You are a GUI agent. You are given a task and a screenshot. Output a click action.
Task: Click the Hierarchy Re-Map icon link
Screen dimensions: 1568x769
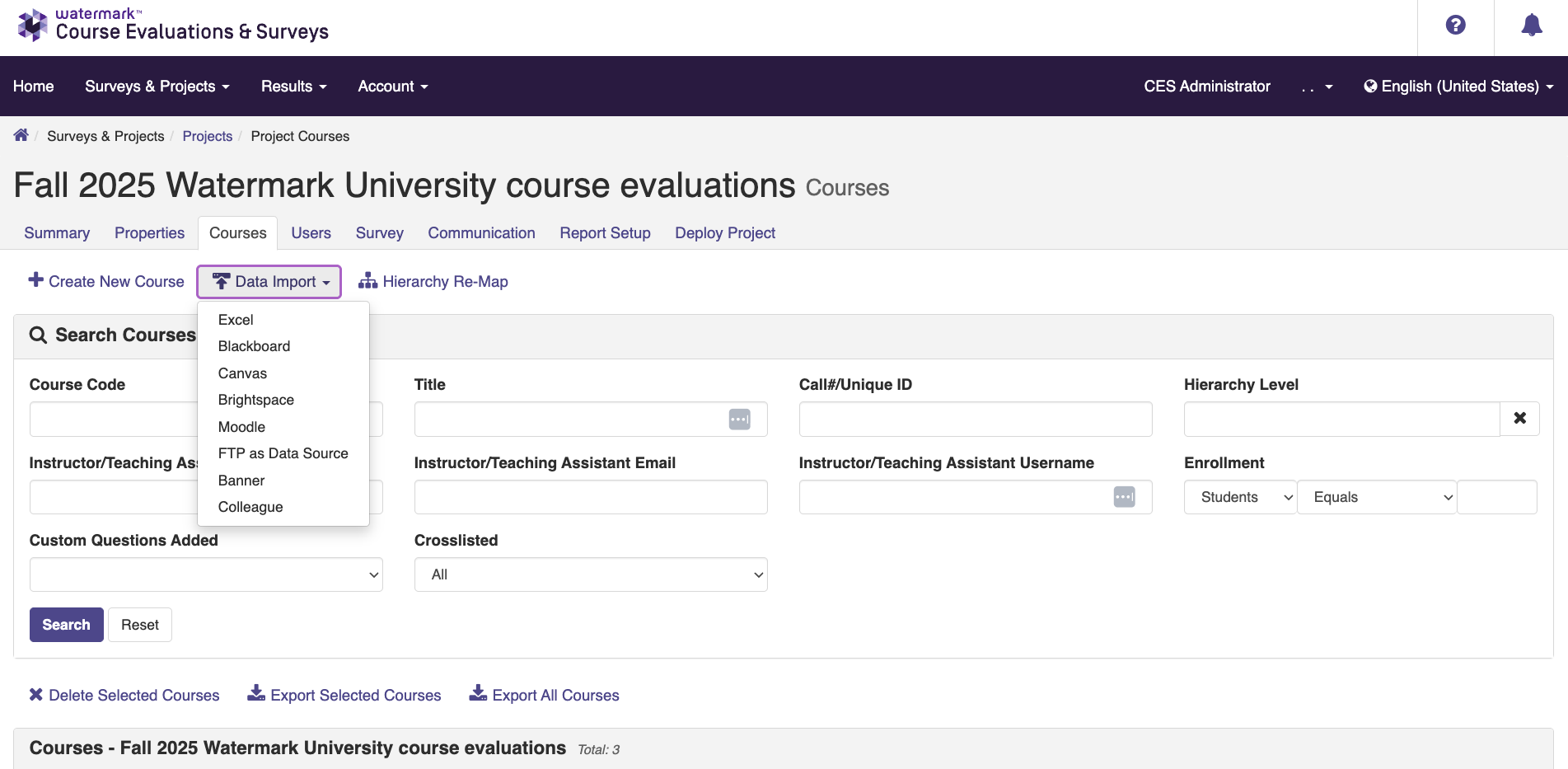(433, 282)
